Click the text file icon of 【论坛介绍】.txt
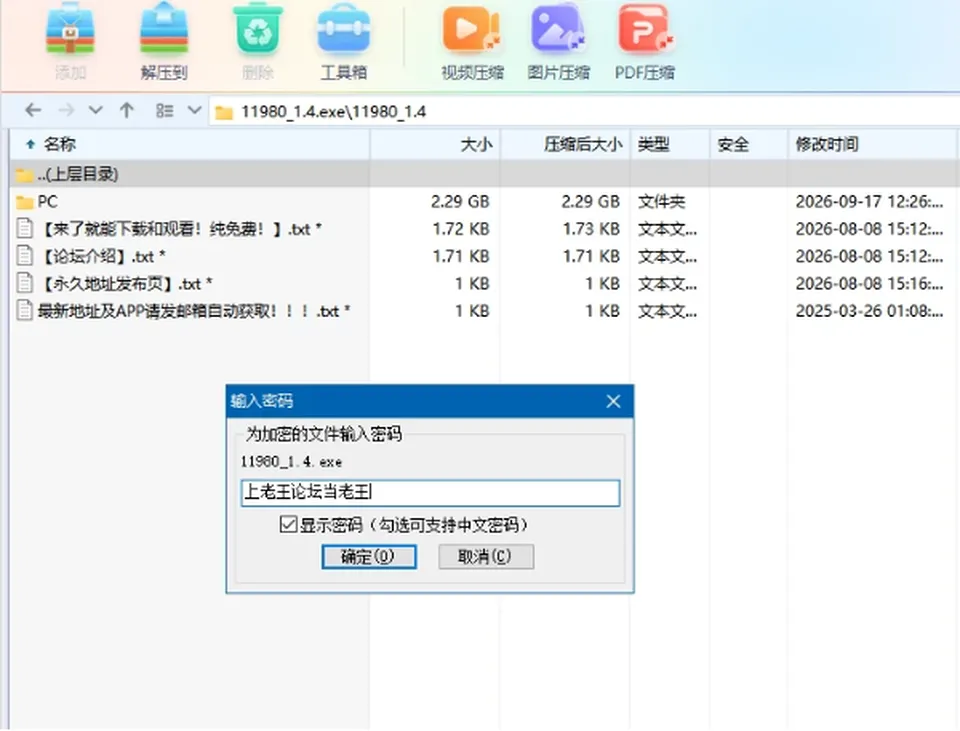Image resolution: width=960 pixels, height=731 pixels. point(24,256)
